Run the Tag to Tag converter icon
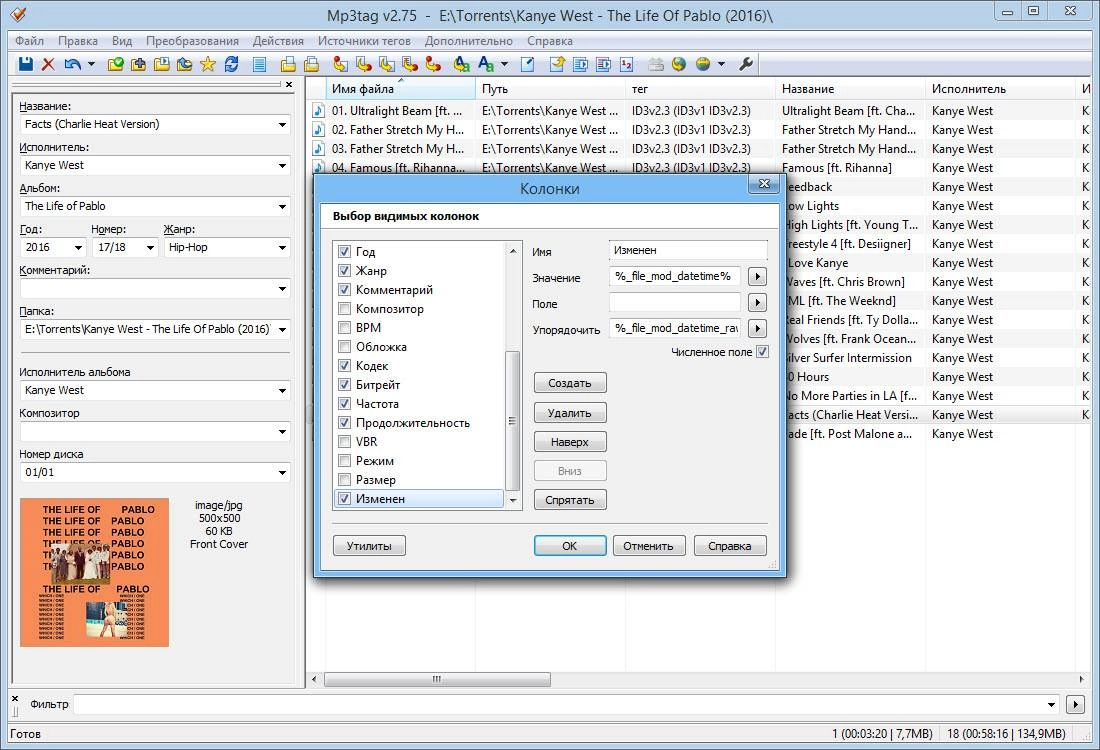Screen dimensions: 1100x750 [x=433, y=65]
